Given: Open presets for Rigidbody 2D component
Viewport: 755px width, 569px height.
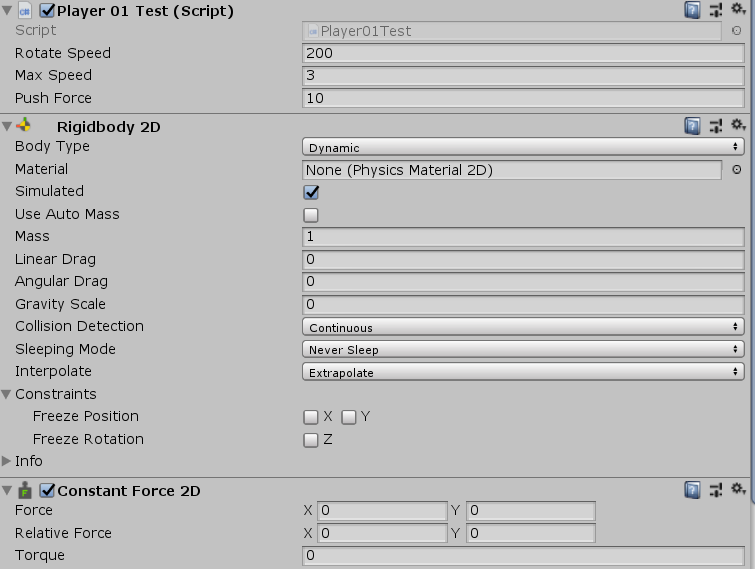Looking at the screenshot, I should point(716,126).
